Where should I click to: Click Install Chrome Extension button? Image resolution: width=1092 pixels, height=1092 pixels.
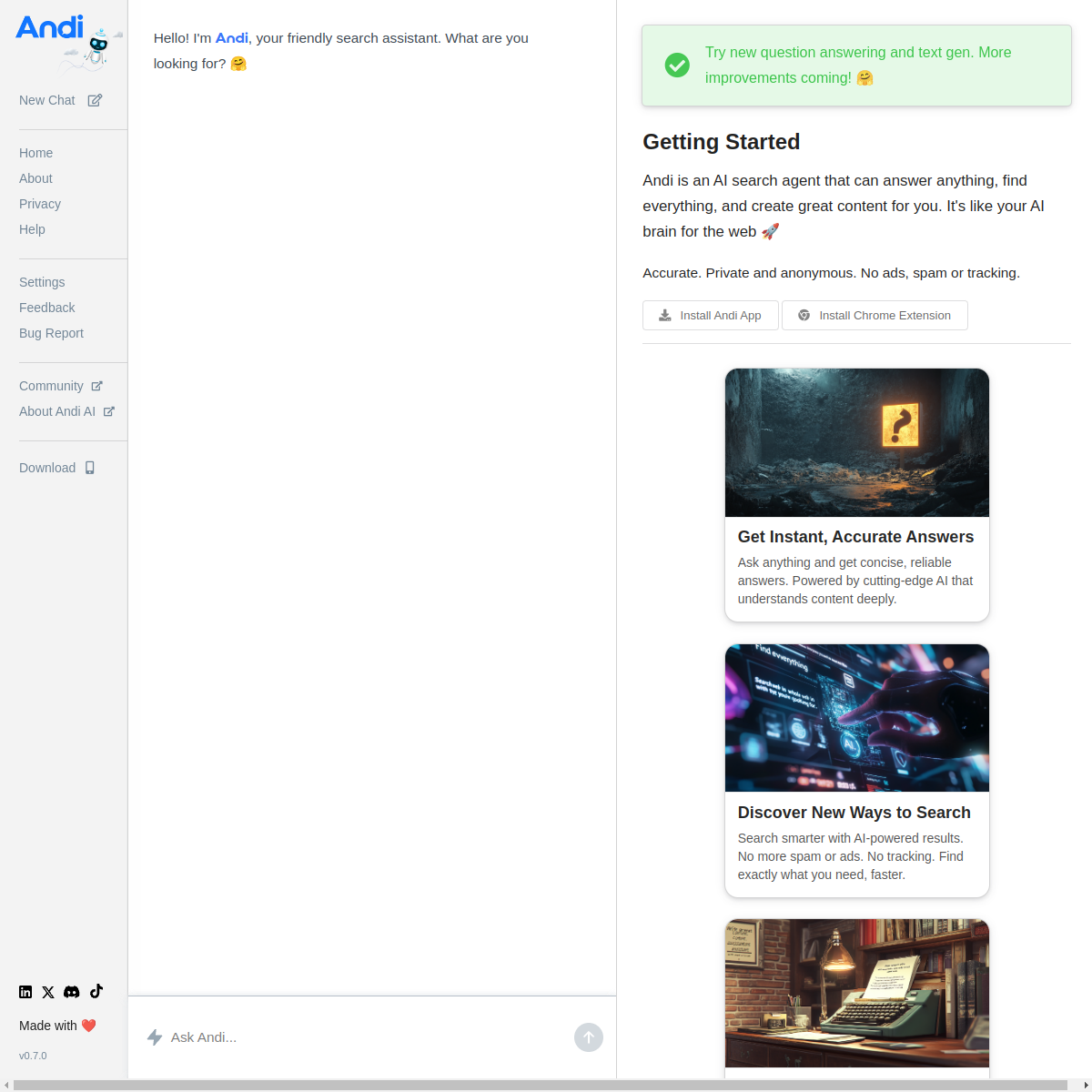[875, 315]
